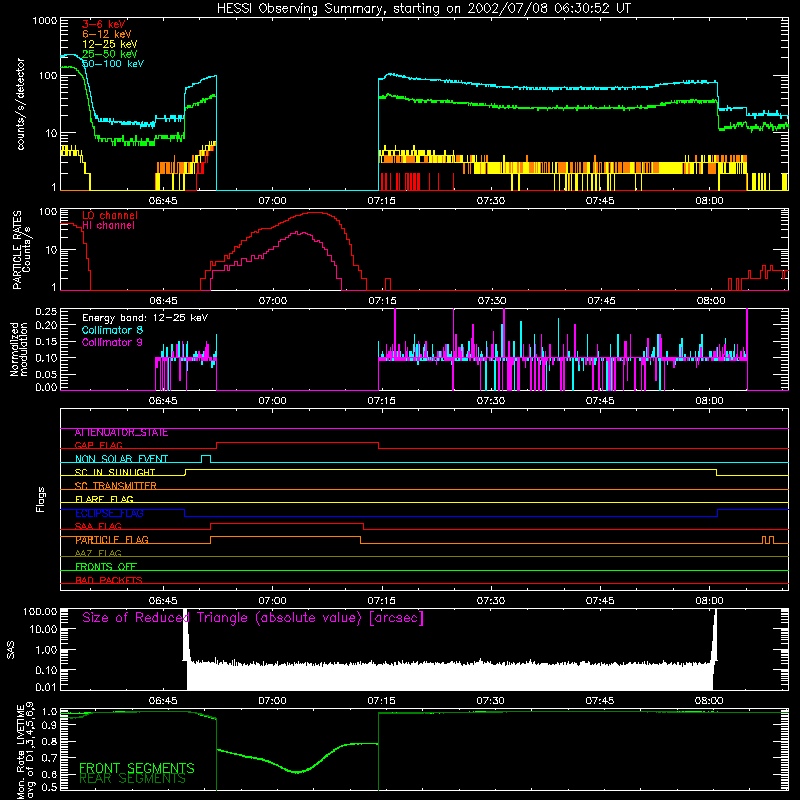The width and height of the screenshot is (800, 800).
Task: Click the HESSI Observing Summary title text
Action: 423,9
